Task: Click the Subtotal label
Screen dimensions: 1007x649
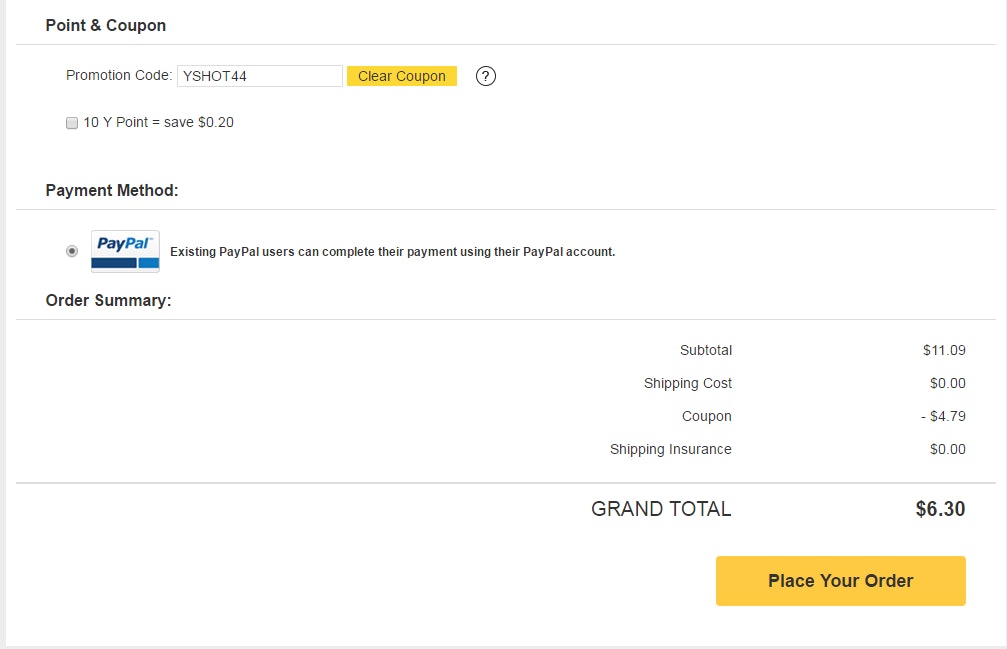Action: (x=705, y=350)
